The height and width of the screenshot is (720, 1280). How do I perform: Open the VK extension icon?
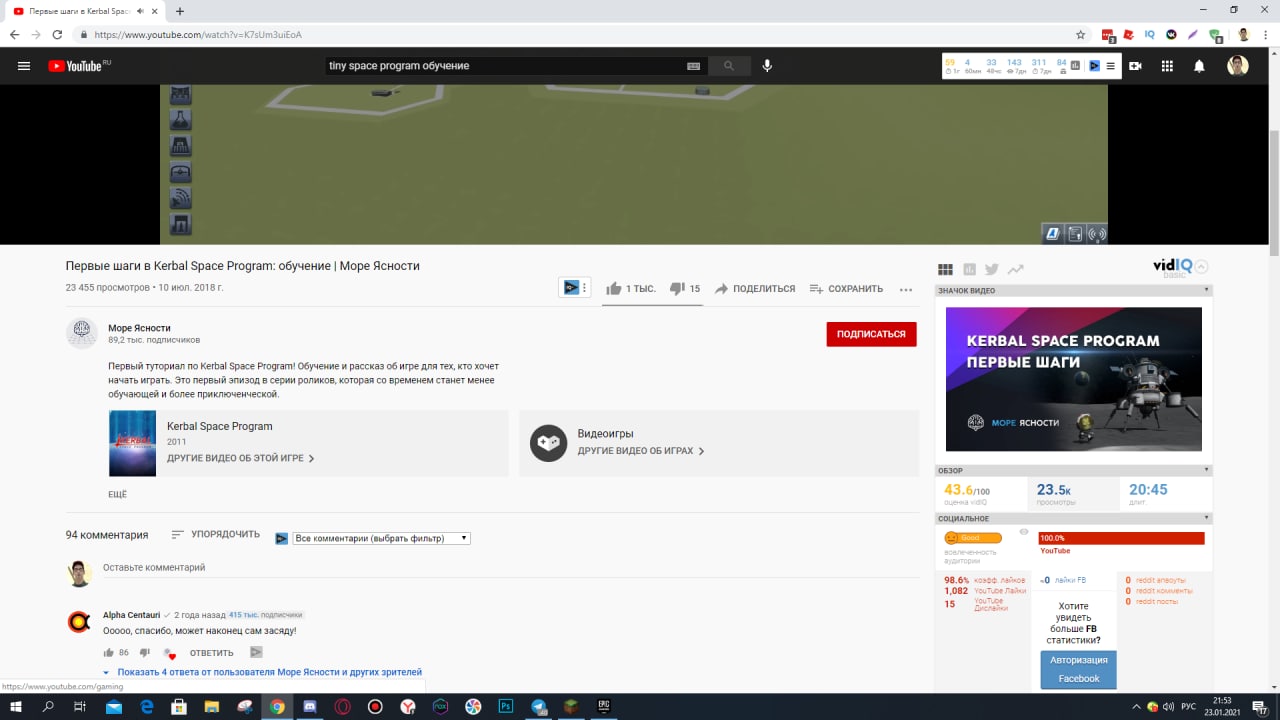click(x=1171, y=34)
